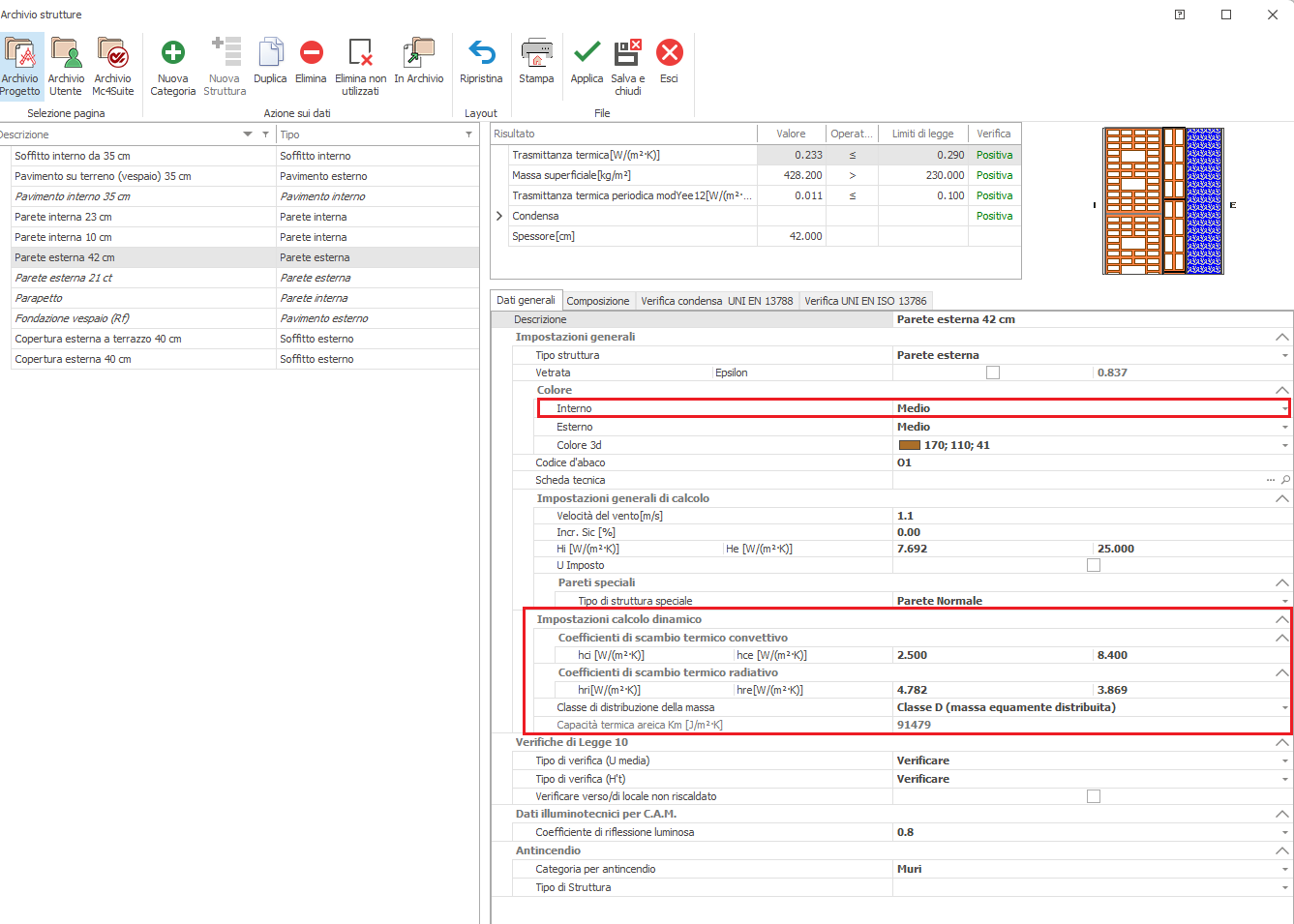Tick the U Imposto checkbox
This screenshot has height=924, width=1294.
pos(1093,565)
